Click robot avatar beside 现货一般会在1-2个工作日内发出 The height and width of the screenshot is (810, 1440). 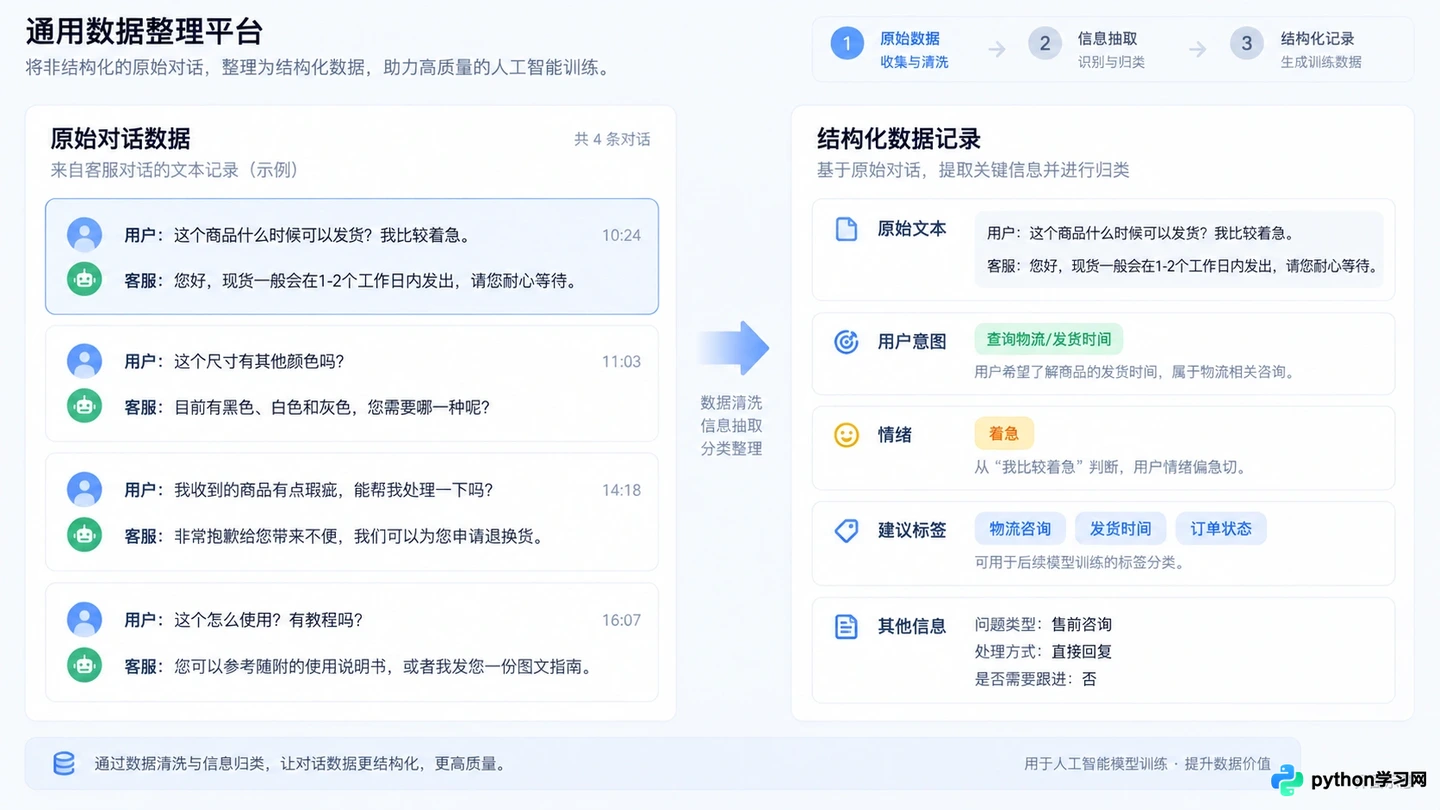(85, 280)
